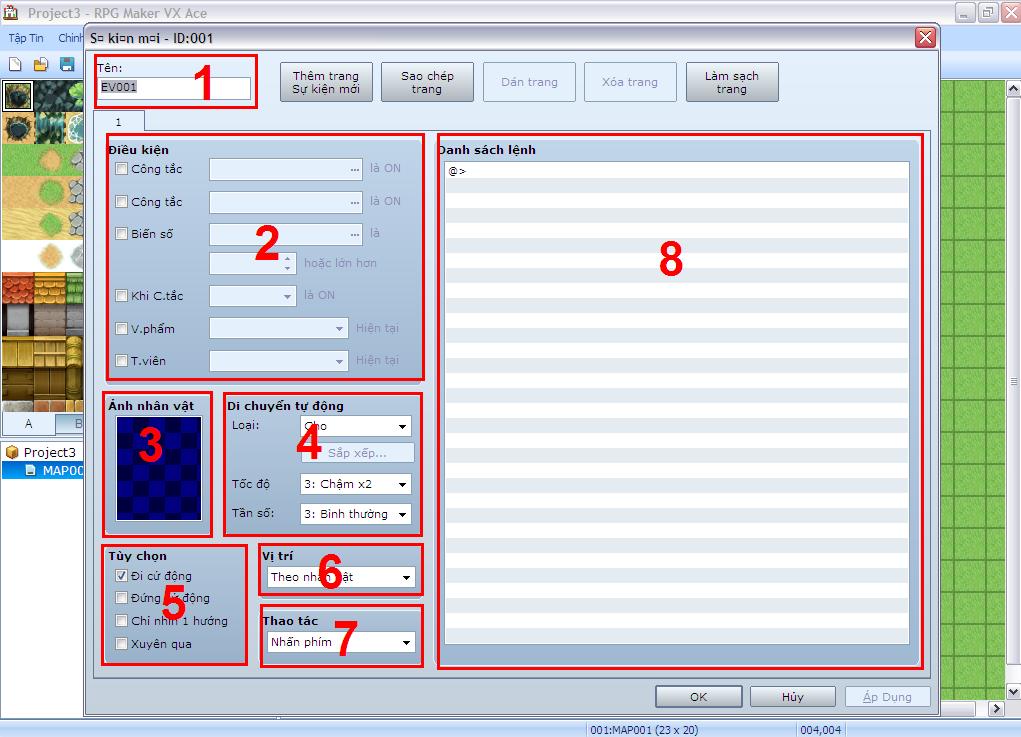Open the Thao tác trigger dropdown
Screen dimensions: 1021x737
(x=341, y=642)
